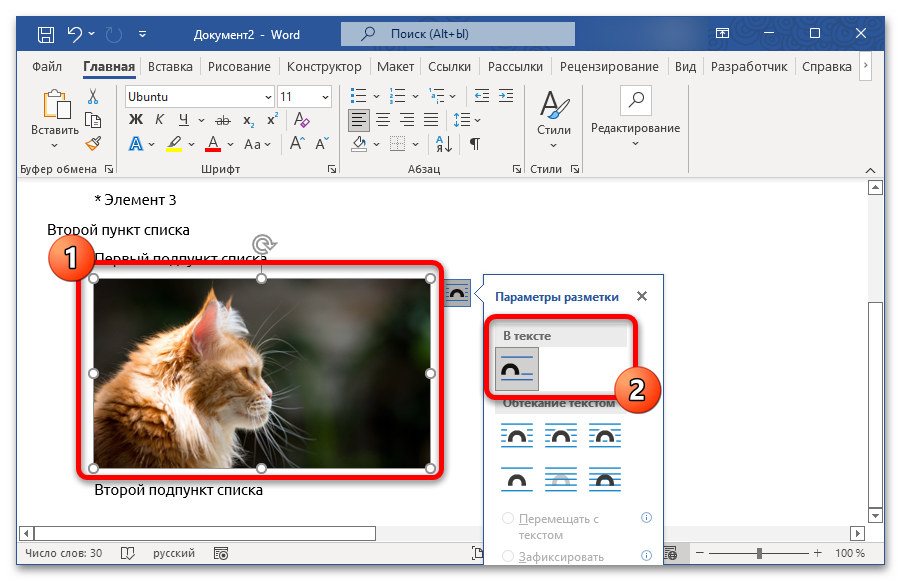Toggle subscript formatting
Viewport: 901px width, 581px height.
(x=248, y=120)
